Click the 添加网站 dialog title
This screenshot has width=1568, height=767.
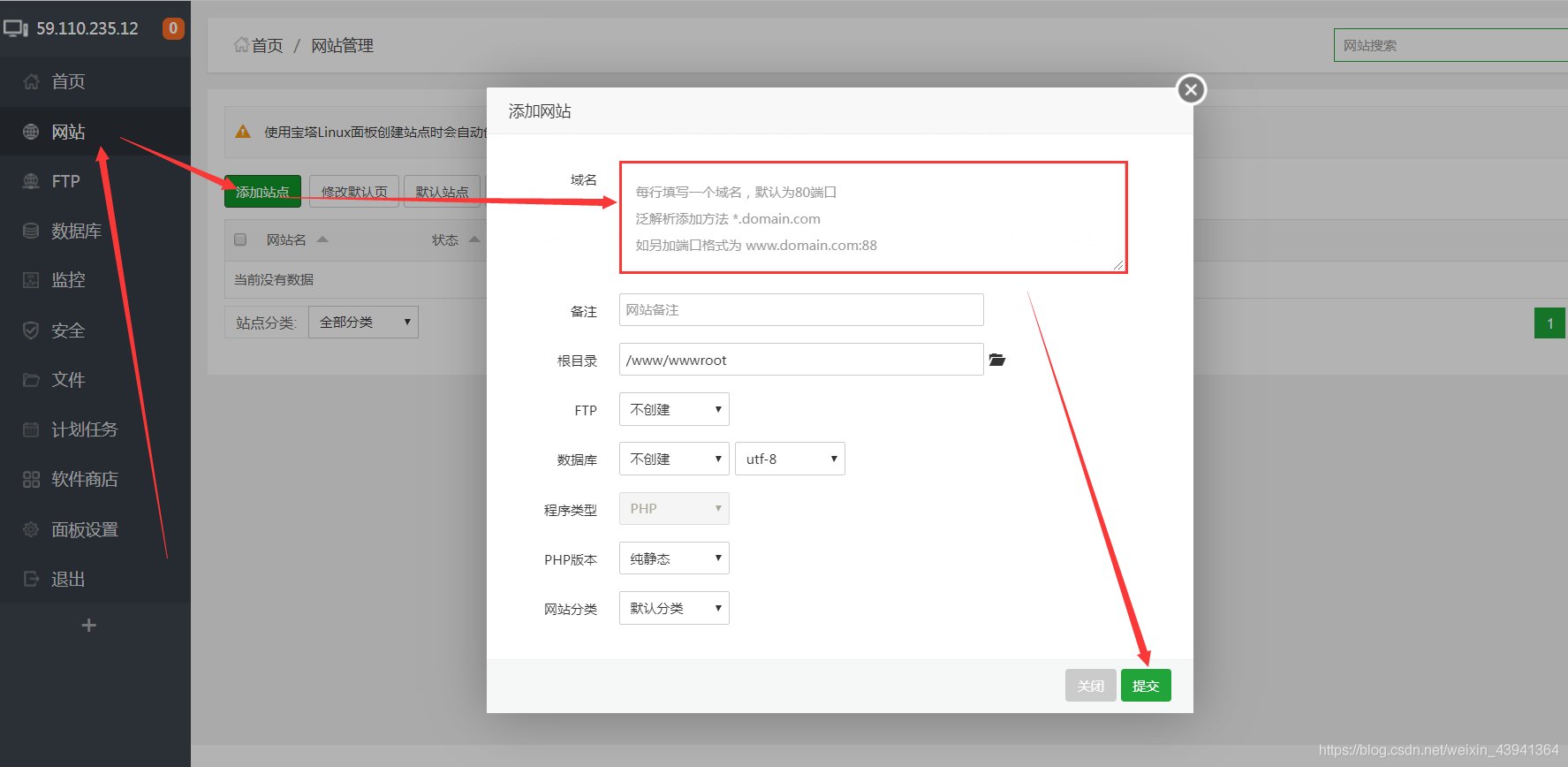coord(540,111)
